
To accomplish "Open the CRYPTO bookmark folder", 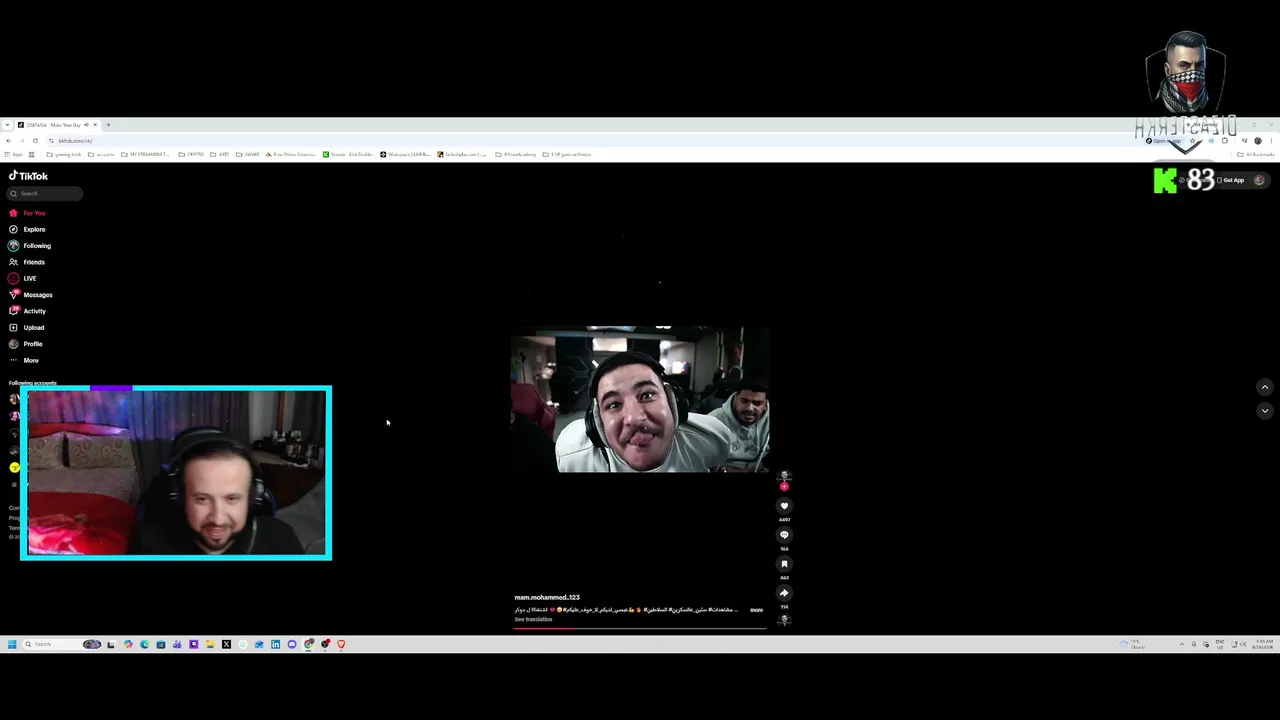I will click(x=192, y=155).
